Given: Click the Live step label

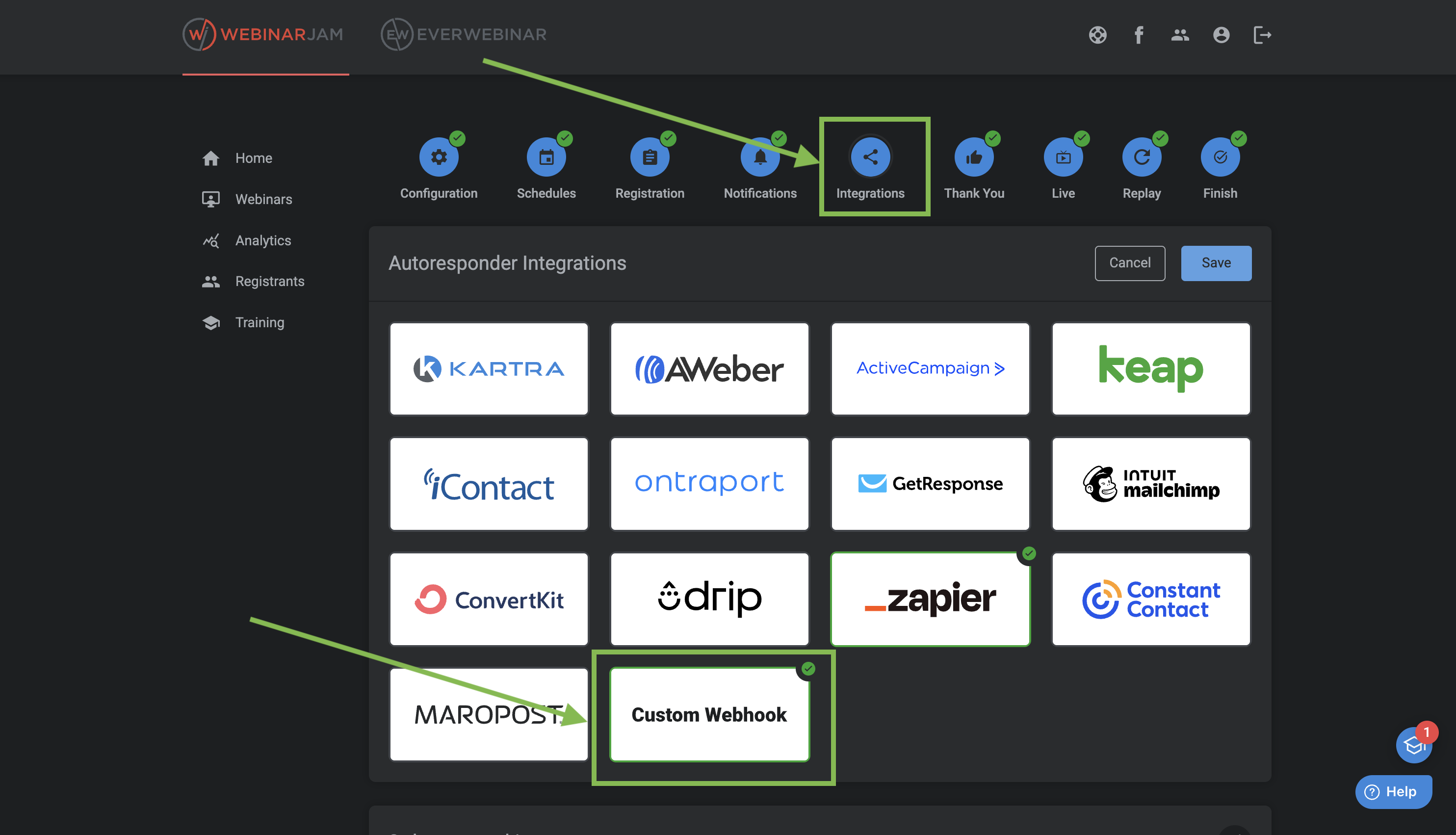Looking at the screenshot, I should tap(1063, 194).
